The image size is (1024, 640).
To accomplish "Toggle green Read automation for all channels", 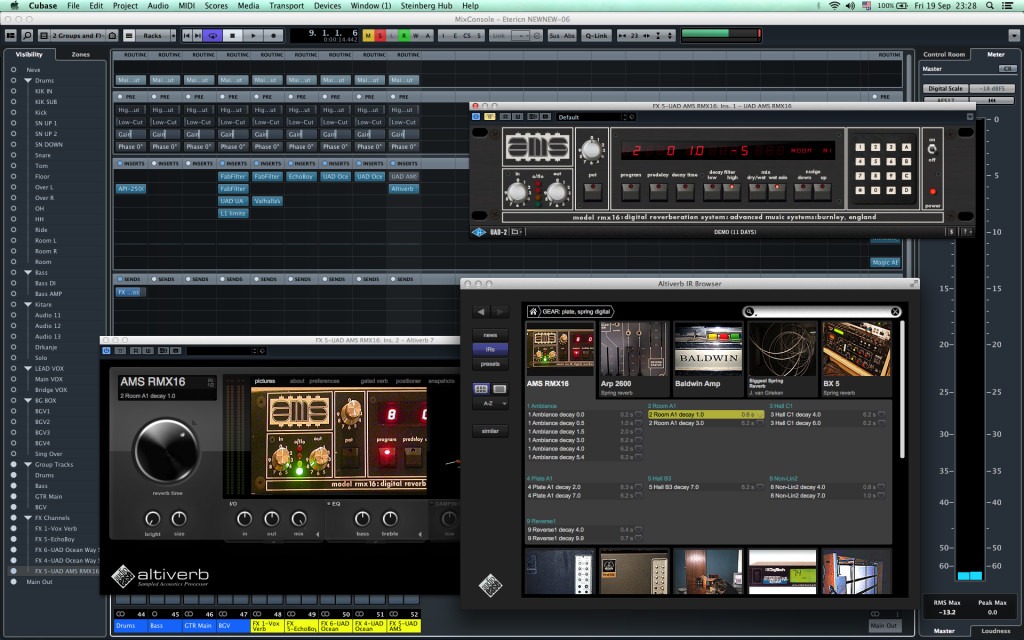I will pyautogui.click(x=404, y=35).
